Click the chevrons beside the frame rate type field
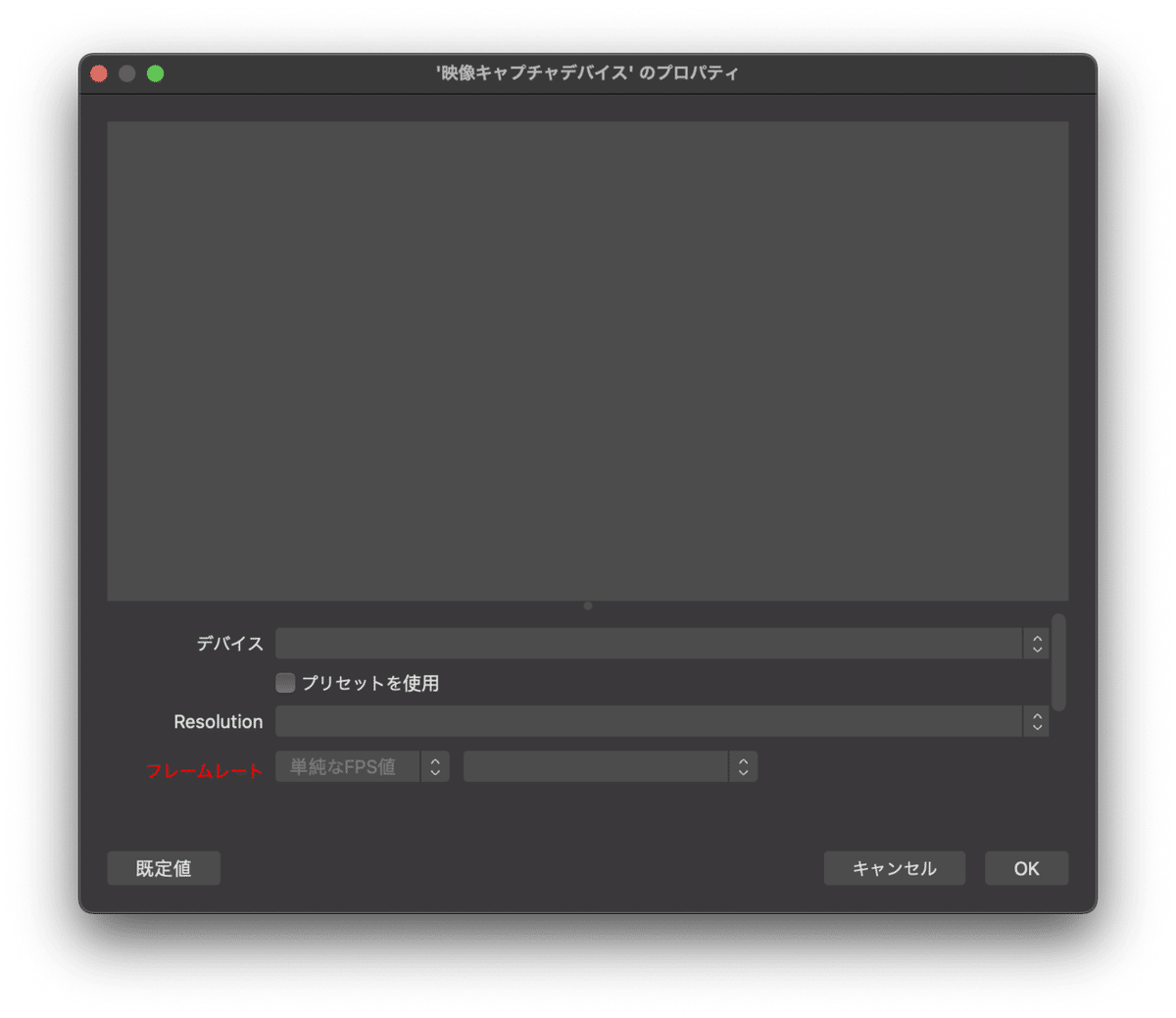1176x1018 pixels. click(x=434, y=766)
